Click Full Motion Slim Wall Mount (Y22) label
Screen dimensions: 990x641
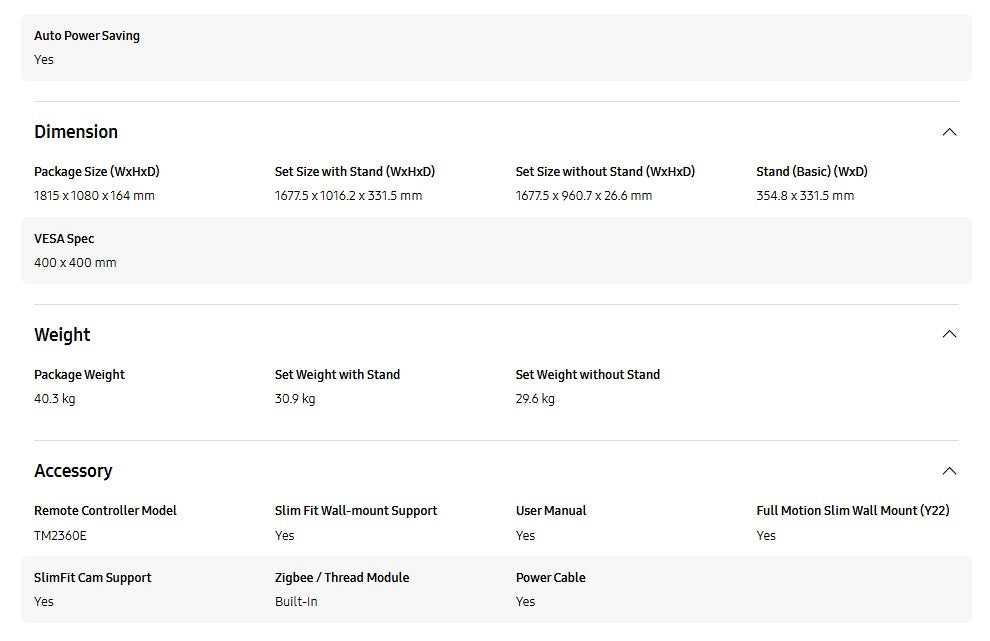click(x=853, y=511)
